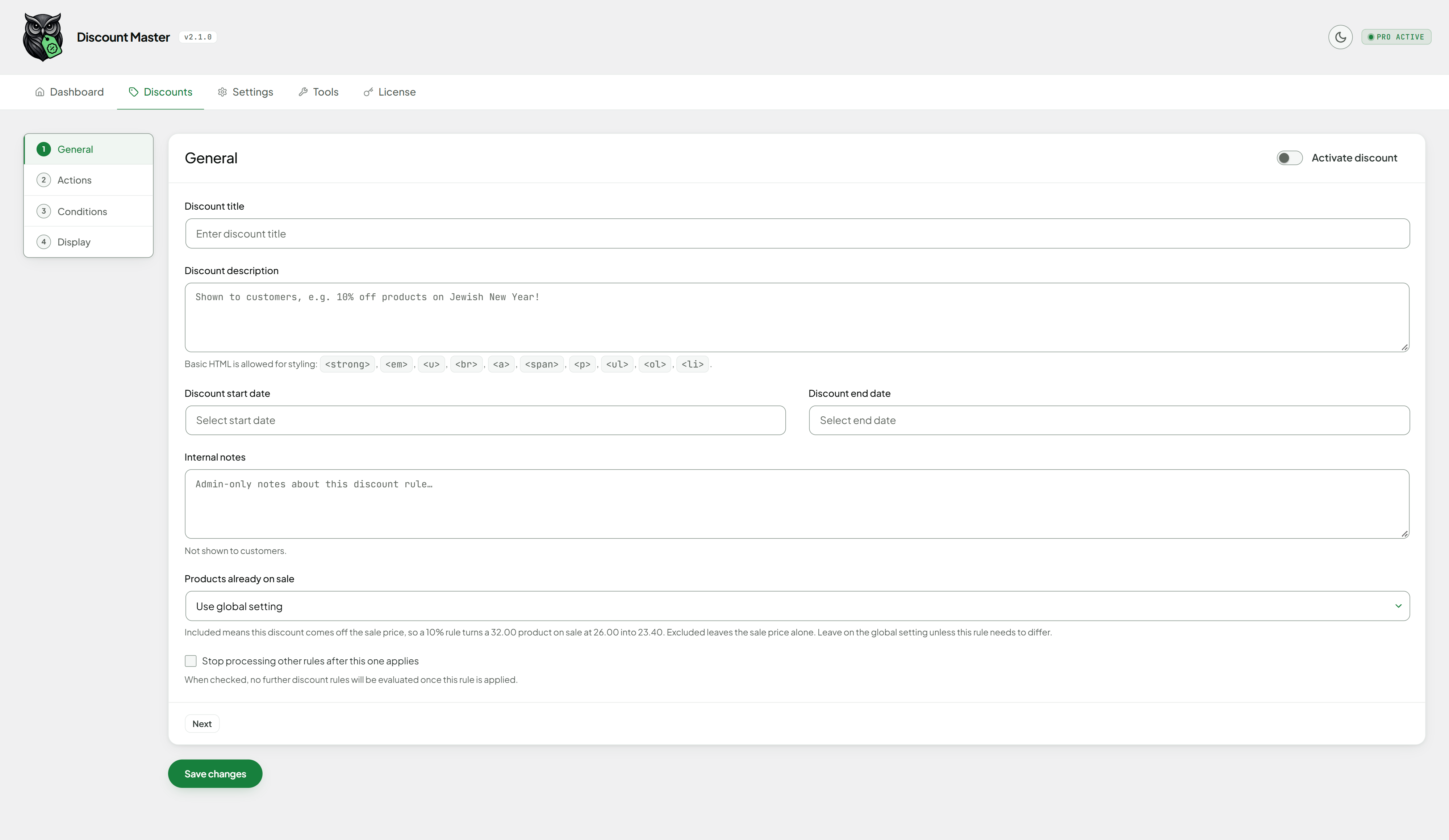Screen dimensions: 1449x840
Task: Click the <strong> tag chip
Action: (x=347, y=364)
